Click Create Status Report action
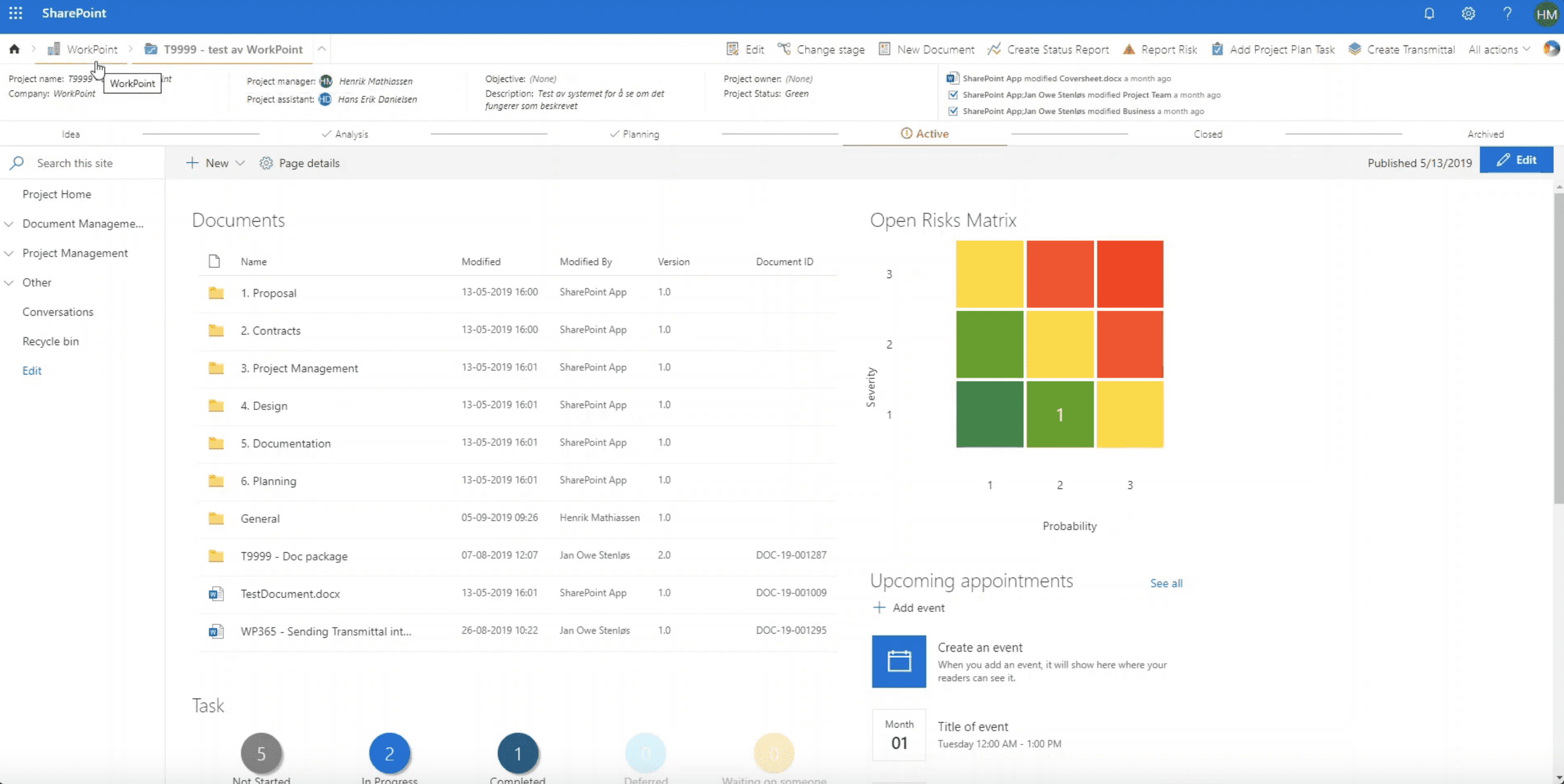 (1048, 49)
